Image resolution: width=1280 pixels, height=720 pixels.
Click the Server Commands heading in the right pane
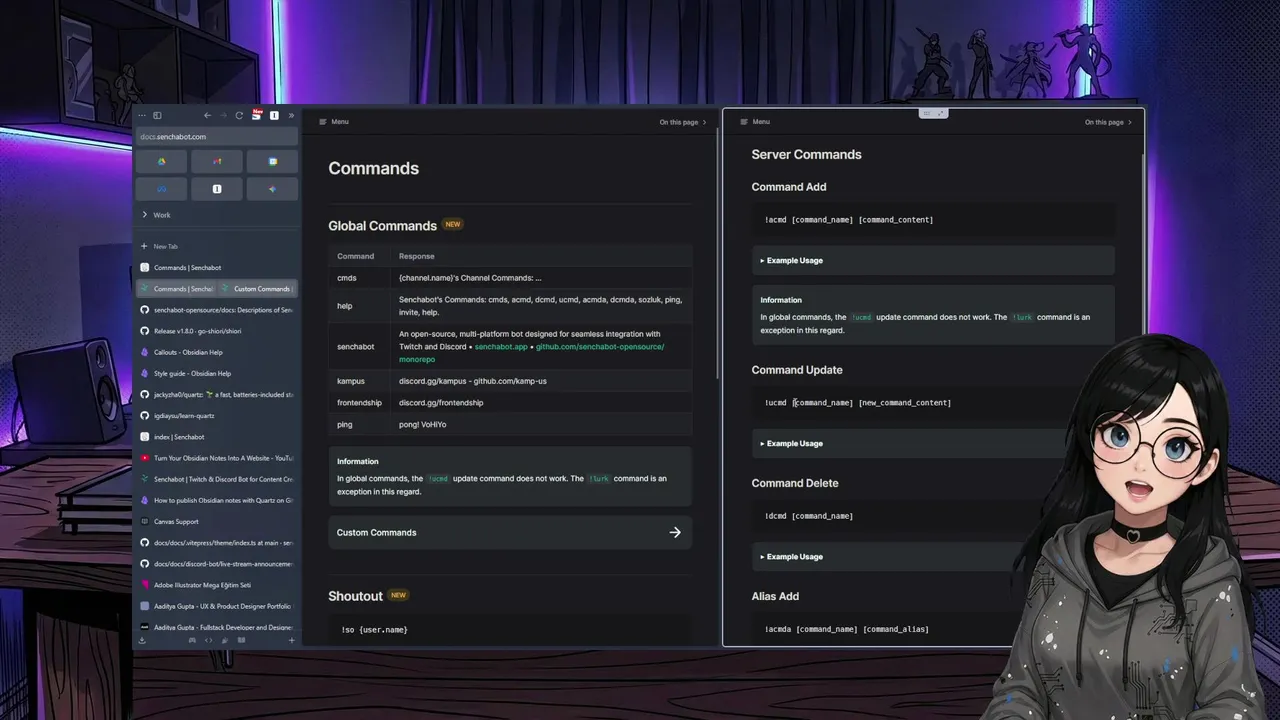click(x=806, y=154)
